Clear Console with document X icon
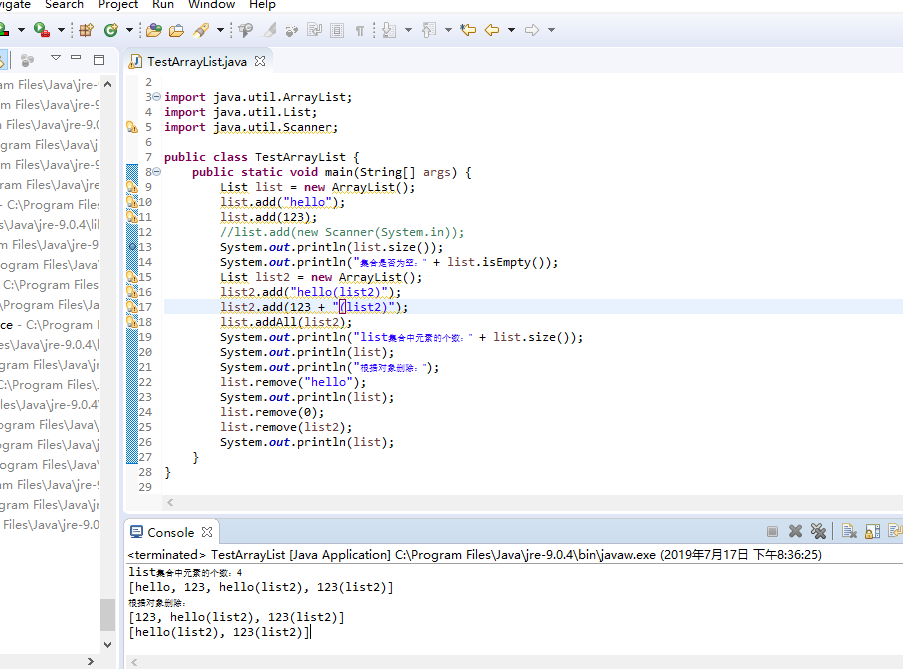903x669 pixels. [849, 531]
